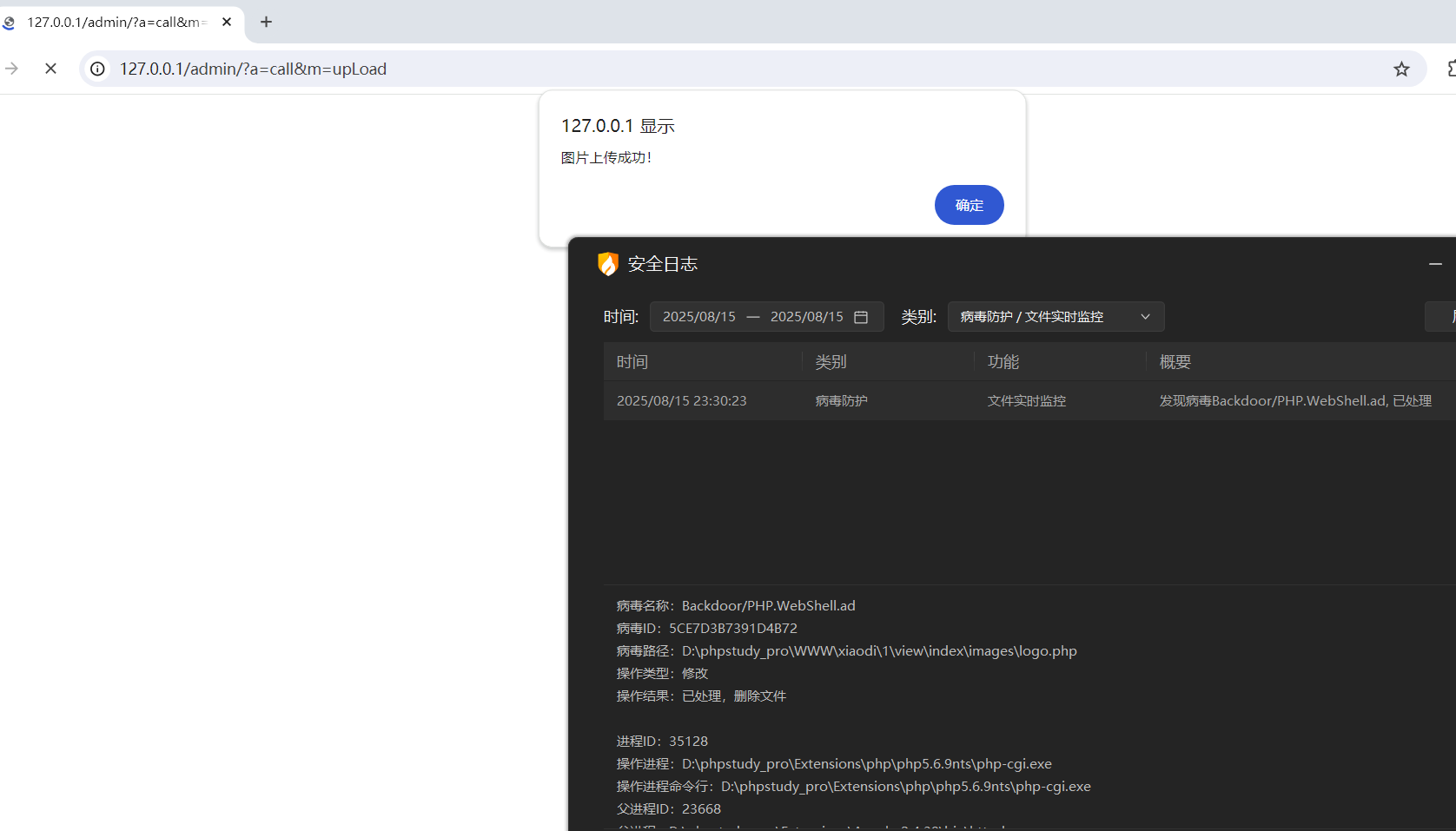Stop the page from loading
Image resolution: width=1456 pixels, height=831 pixels.
50,69
